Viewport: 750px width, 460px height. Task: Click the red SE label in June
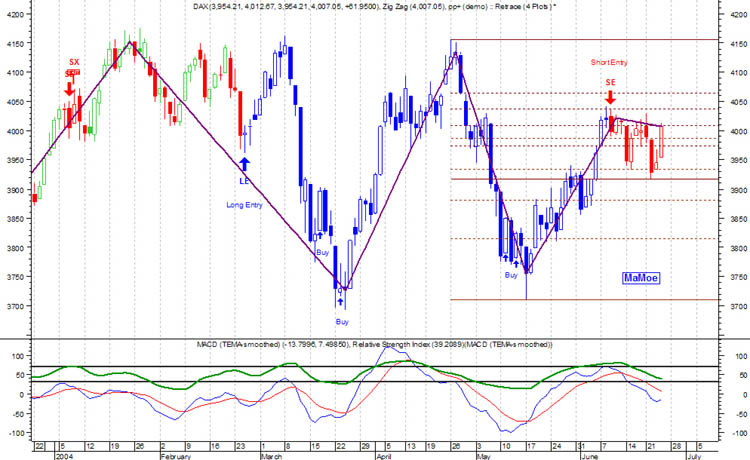[x=610, y=82]
